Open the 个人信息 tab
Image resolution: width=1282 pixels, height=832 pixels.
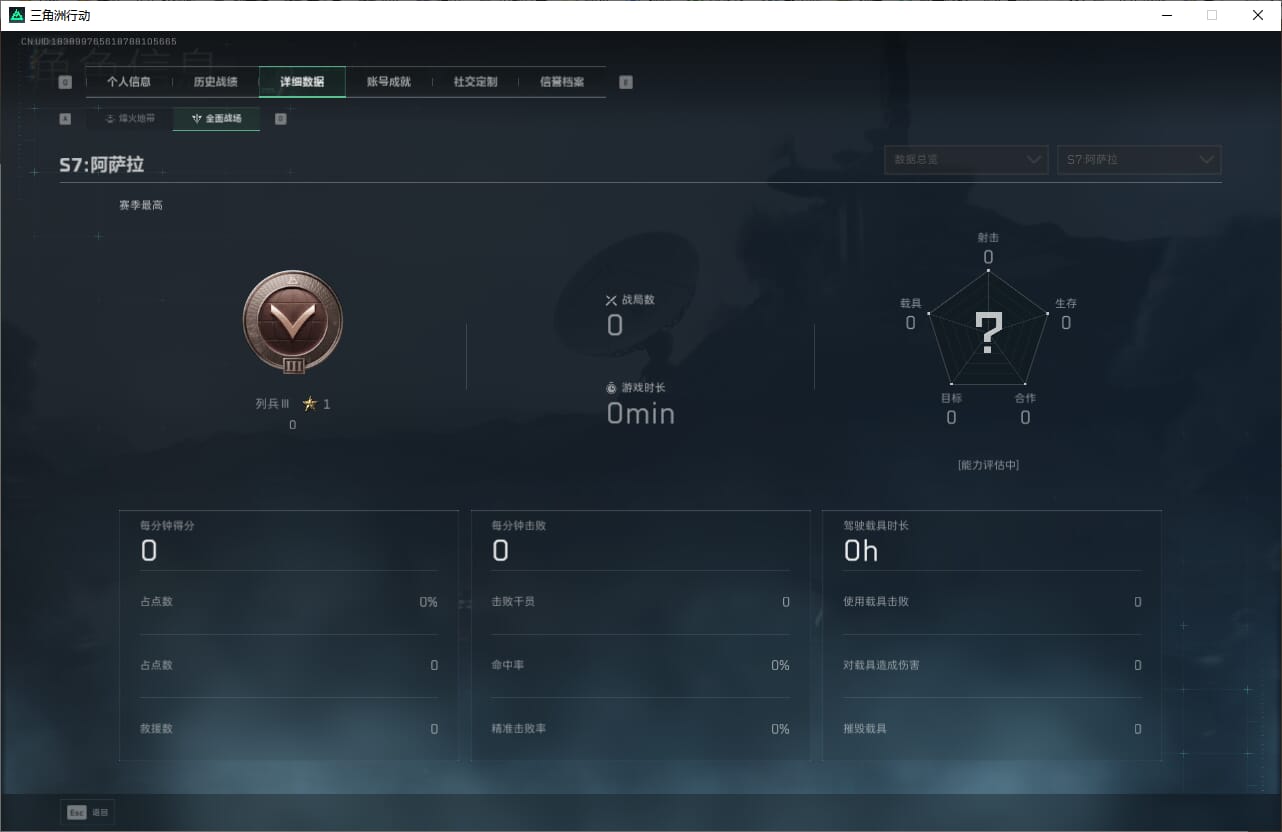(129, 82)
